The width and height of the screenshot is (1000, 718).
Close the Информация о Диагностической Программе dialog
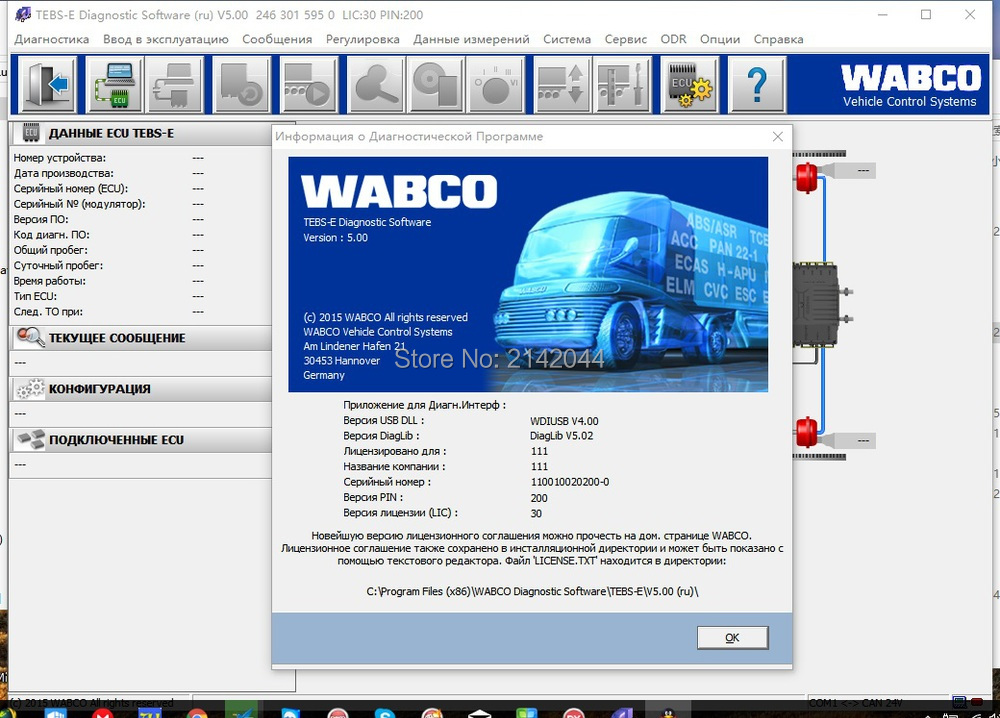pos(778,137)
